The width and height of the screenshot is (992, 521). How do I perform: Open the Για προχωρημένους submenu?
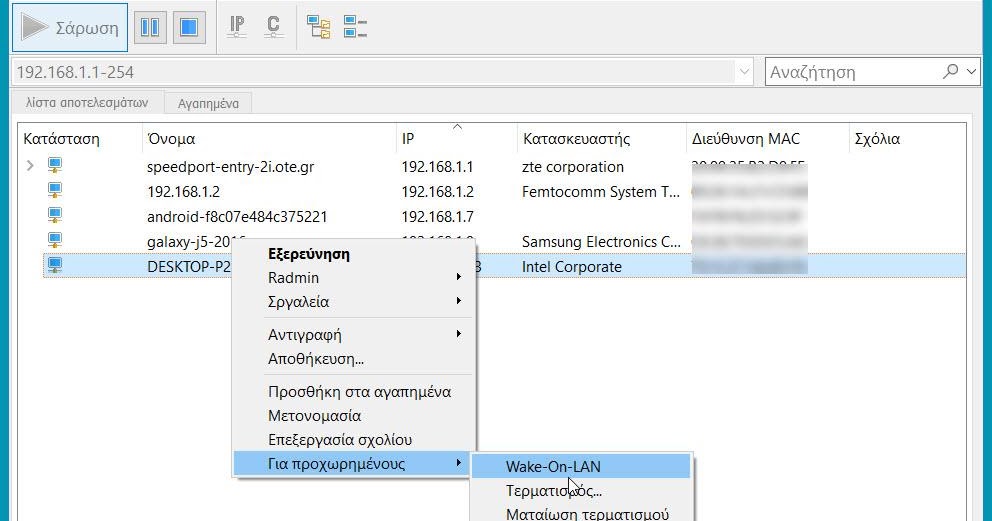point(352,463)
